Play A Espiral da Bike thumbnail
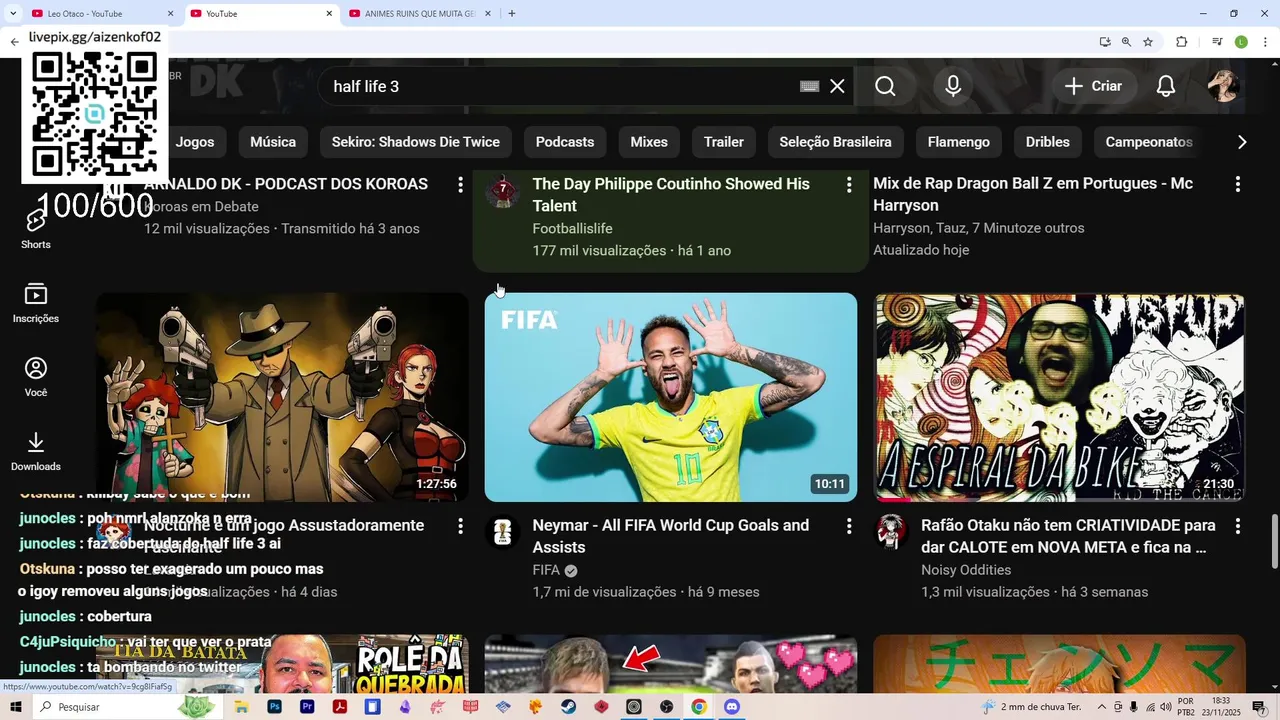The height and width of the screenshot is (720, 1280). [1060, 397]
